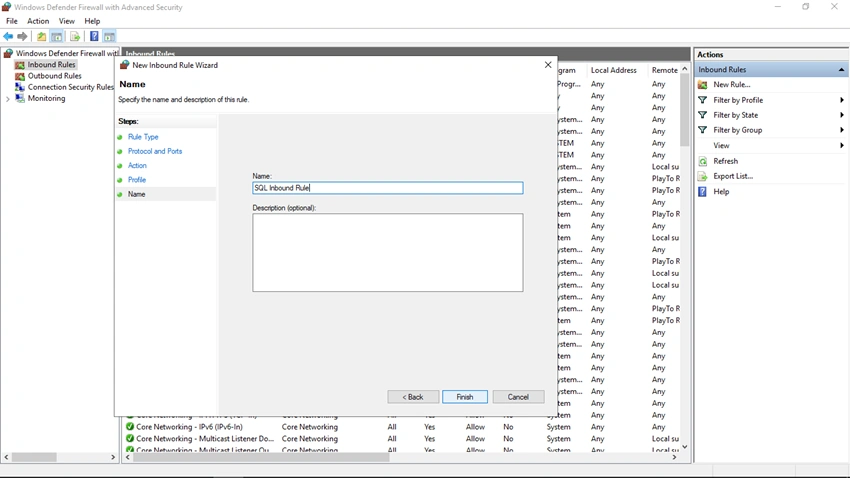Image resolution: width=850 pixels, height=478 pixels.
Task: Click the New Rule icon in Actions pane
Action: 703,85
